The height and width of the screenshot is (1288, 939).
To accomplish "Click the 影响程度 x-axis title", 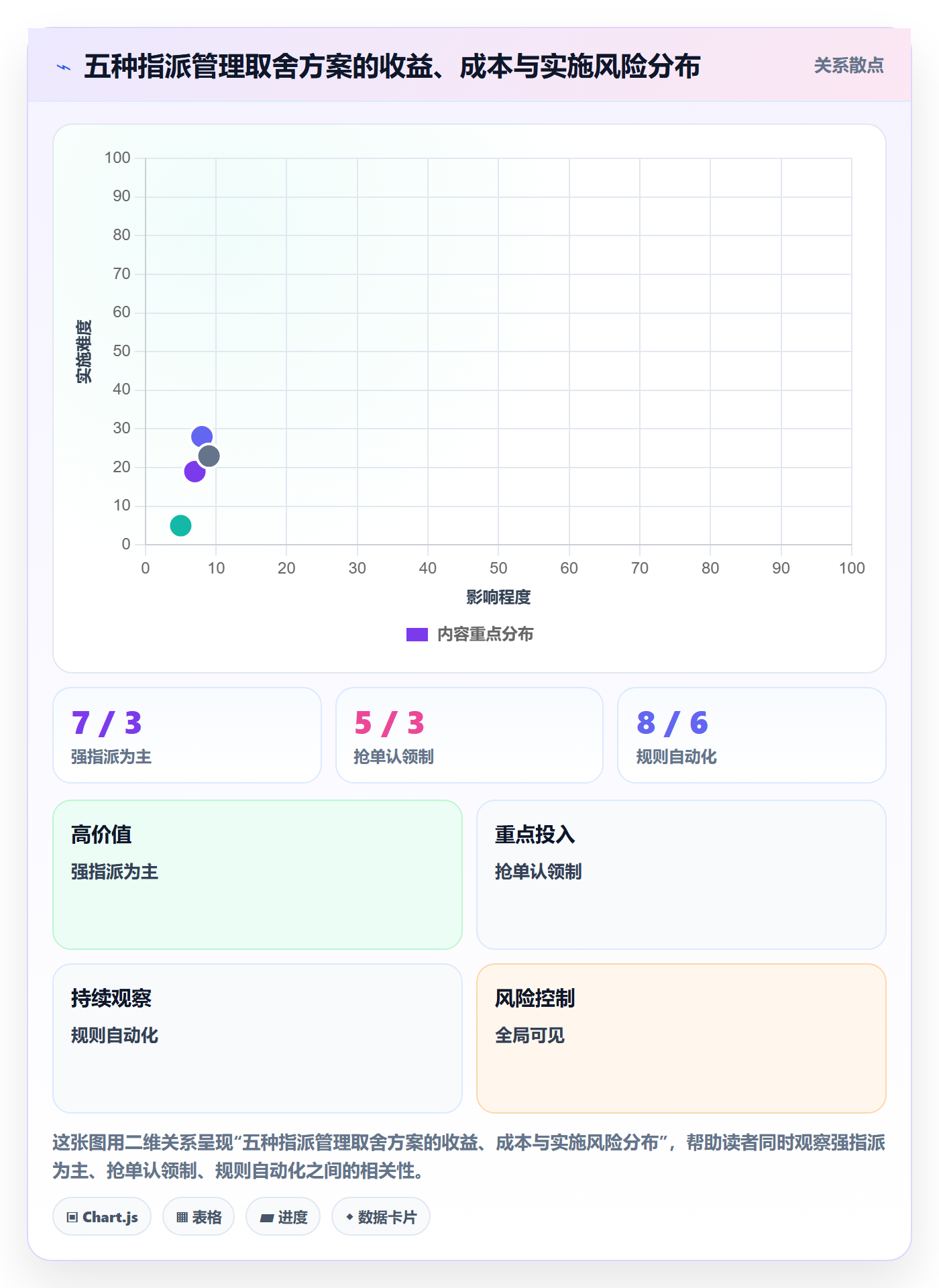I will [498, 597].
